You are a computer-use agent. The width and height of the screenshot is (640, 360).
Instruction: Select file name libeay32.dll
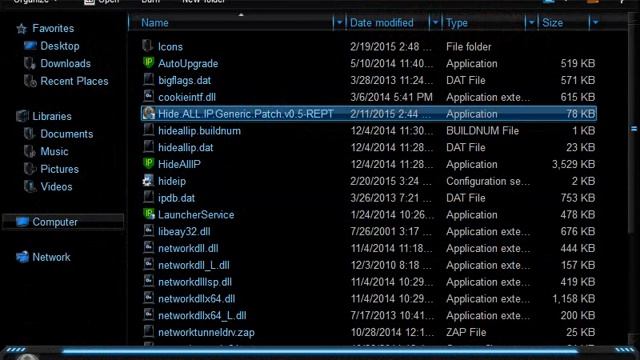tap(184, 231)
